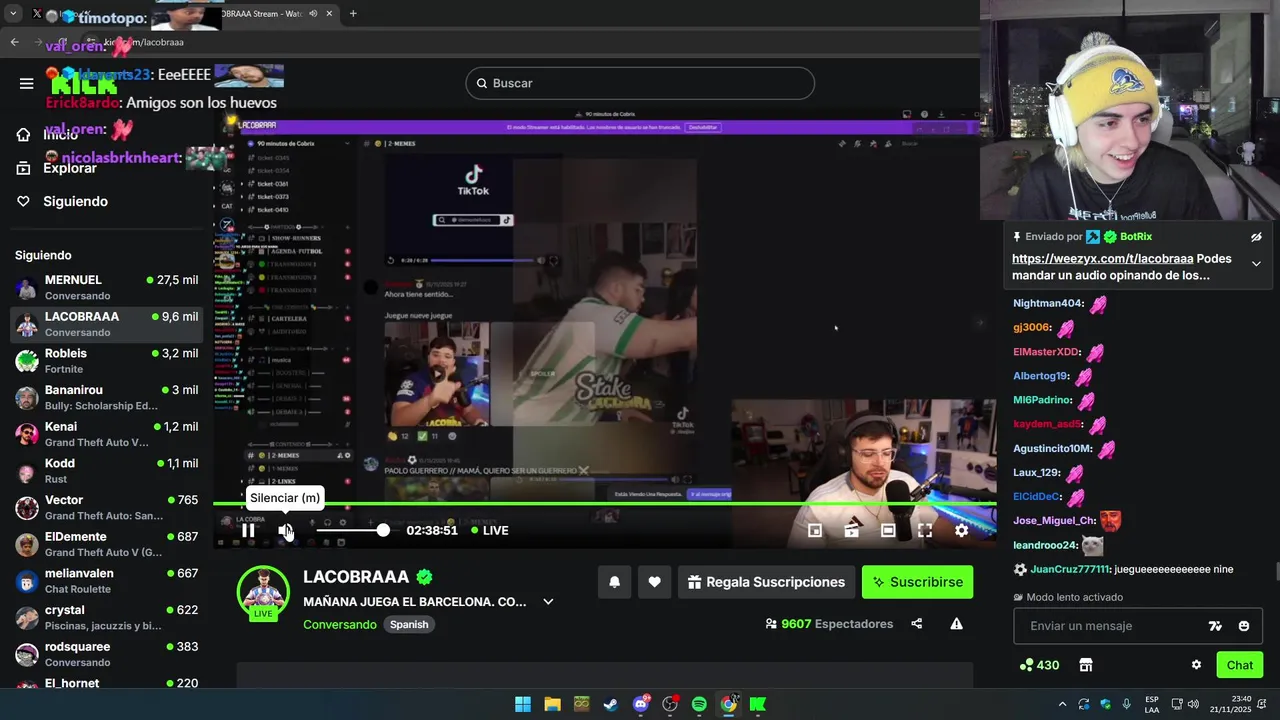Open Bananirou channel in following list

[x=106, y=397]
